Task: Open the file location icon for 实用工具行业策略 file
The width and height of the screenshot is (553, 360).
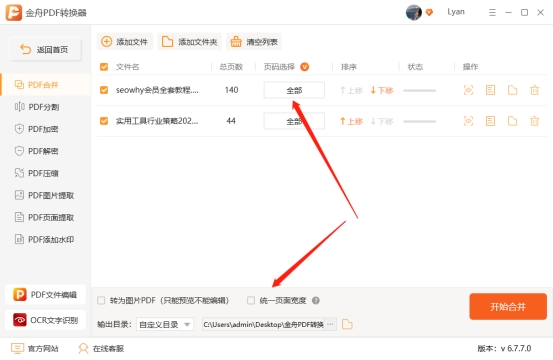Action: click(x=512, y=121)
